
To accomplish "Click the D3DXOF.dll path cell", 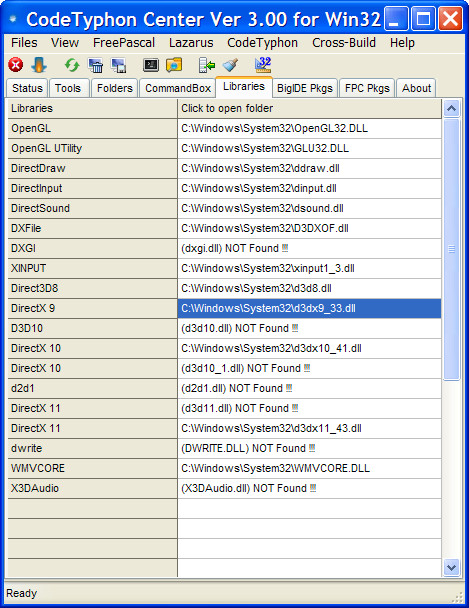I will tap(309, 228).
